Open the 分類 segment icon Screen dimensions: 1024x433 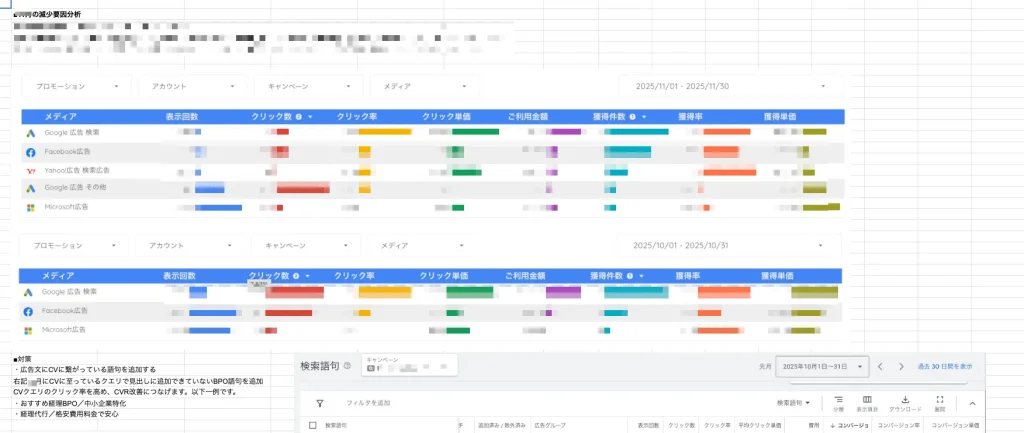[839, 402]
